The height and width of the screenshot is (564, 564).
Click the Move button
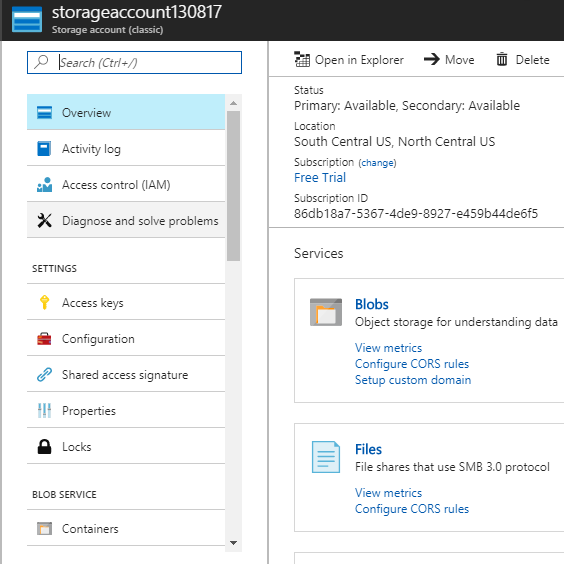449,59
